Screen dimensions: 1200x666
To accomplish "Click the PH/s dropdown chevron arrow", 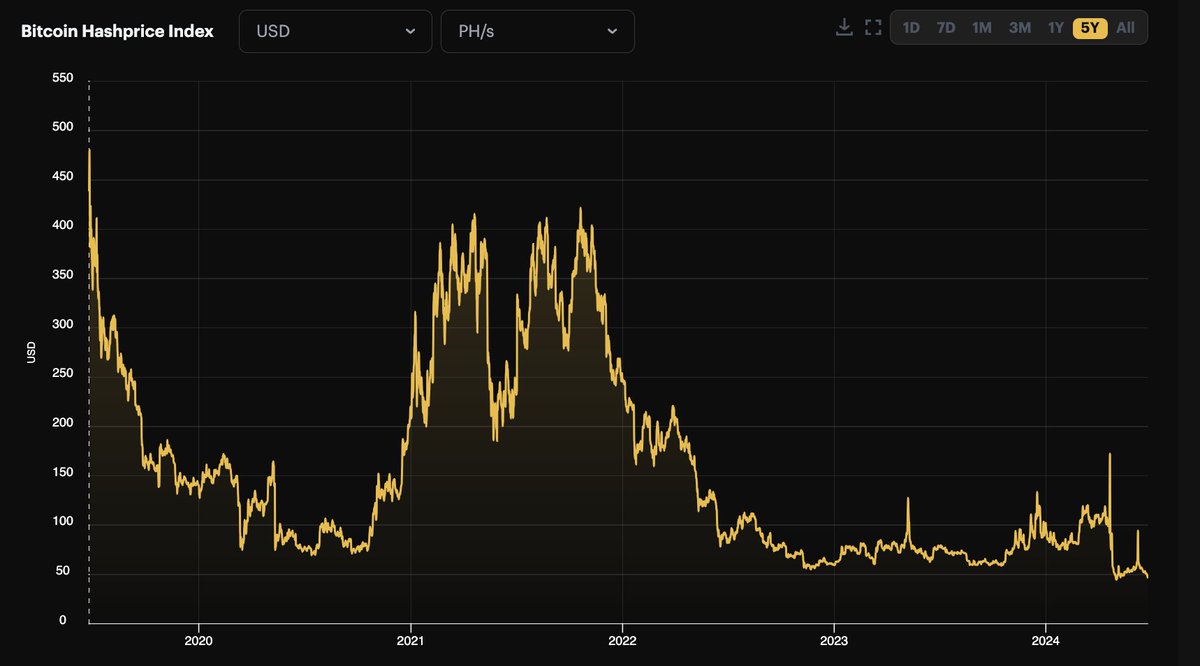I will pyautogui.click(x=614, y=31).
